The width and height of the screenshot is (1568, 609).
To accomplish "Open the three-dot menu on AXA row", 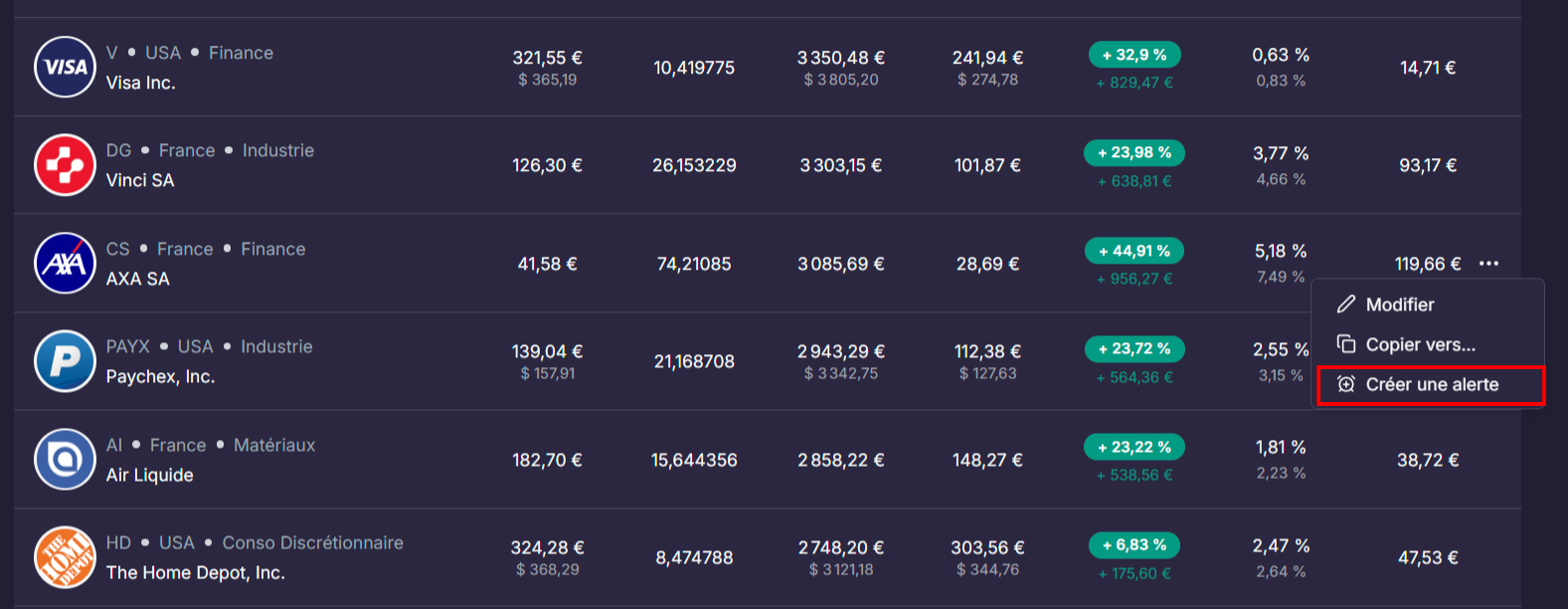I will click(1488, 264).
